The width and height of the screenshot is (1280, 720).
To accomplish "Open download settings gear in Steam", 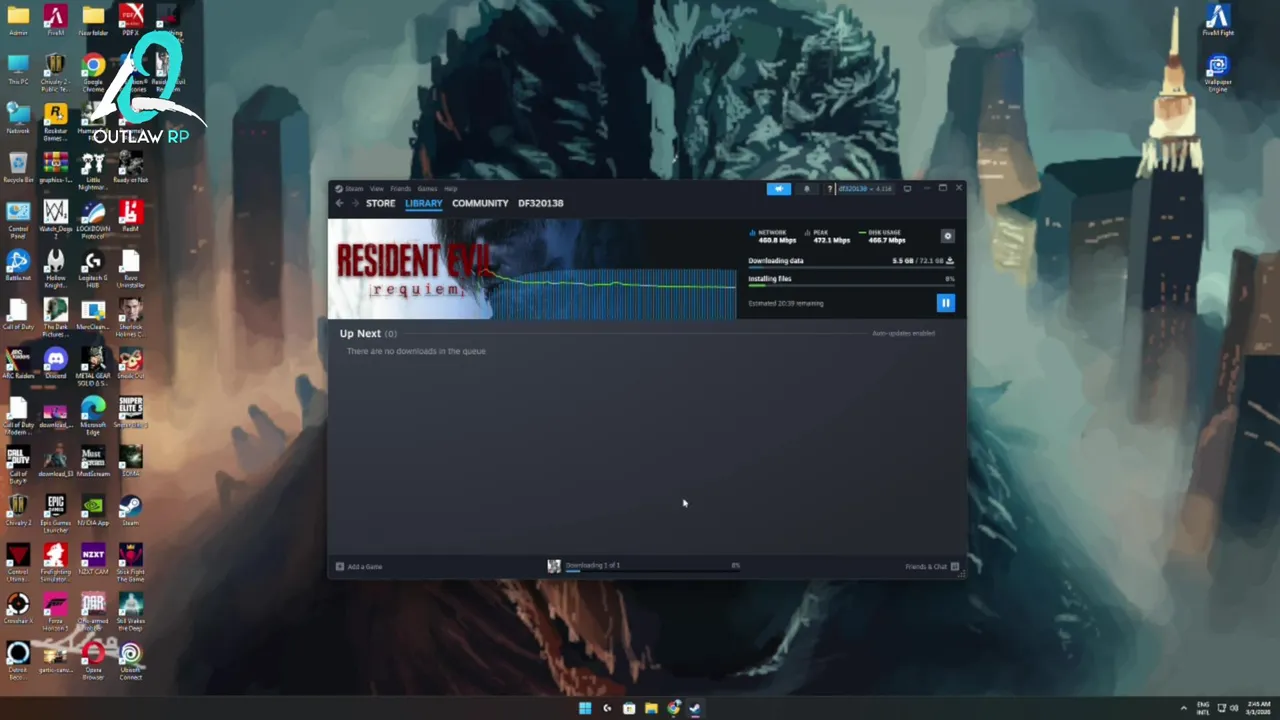I will pyautogui.click(x=948, y=236).
